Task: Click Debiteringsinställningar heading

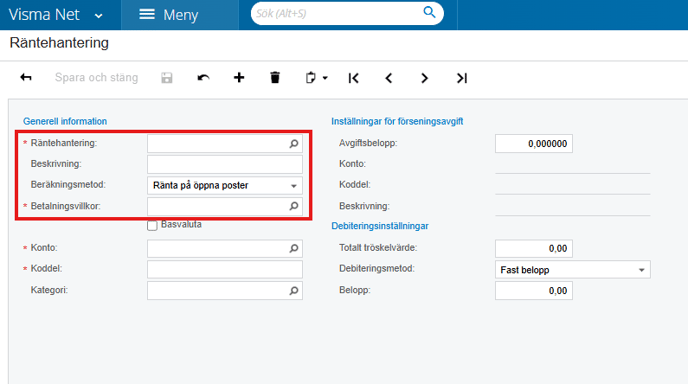Action: pyautogui.click(x=380, y=226)
